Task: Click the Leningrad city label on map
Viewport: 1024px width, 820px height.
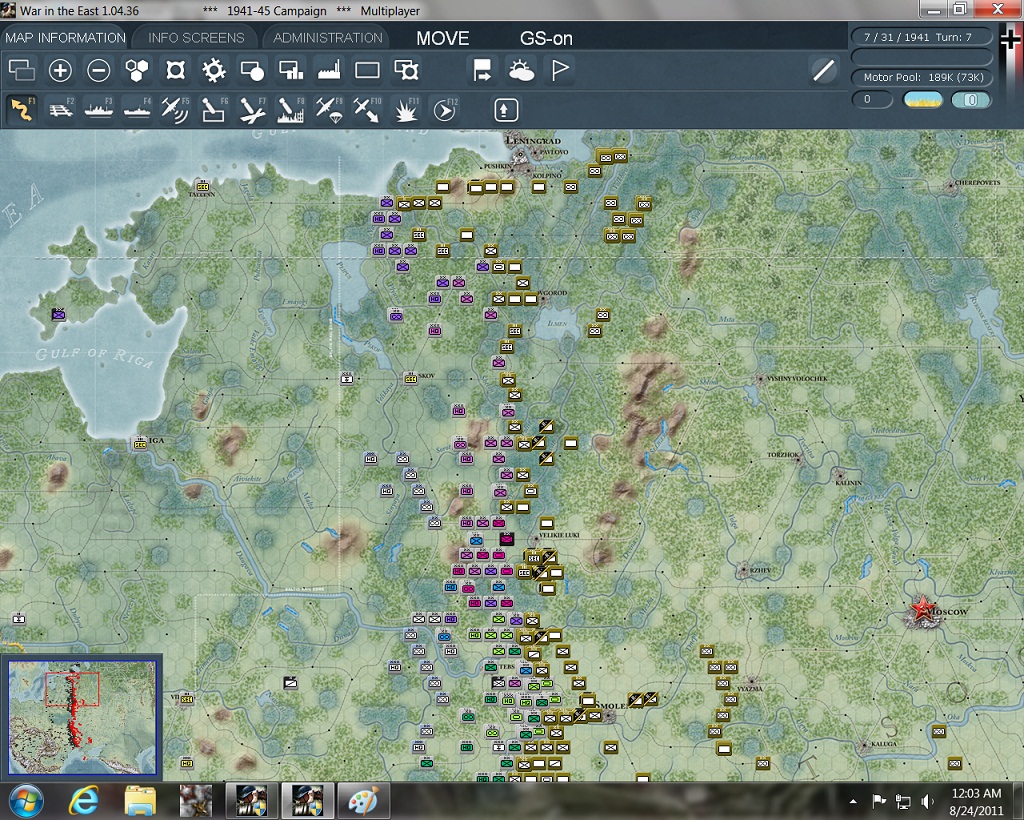Action: point(534,140)
